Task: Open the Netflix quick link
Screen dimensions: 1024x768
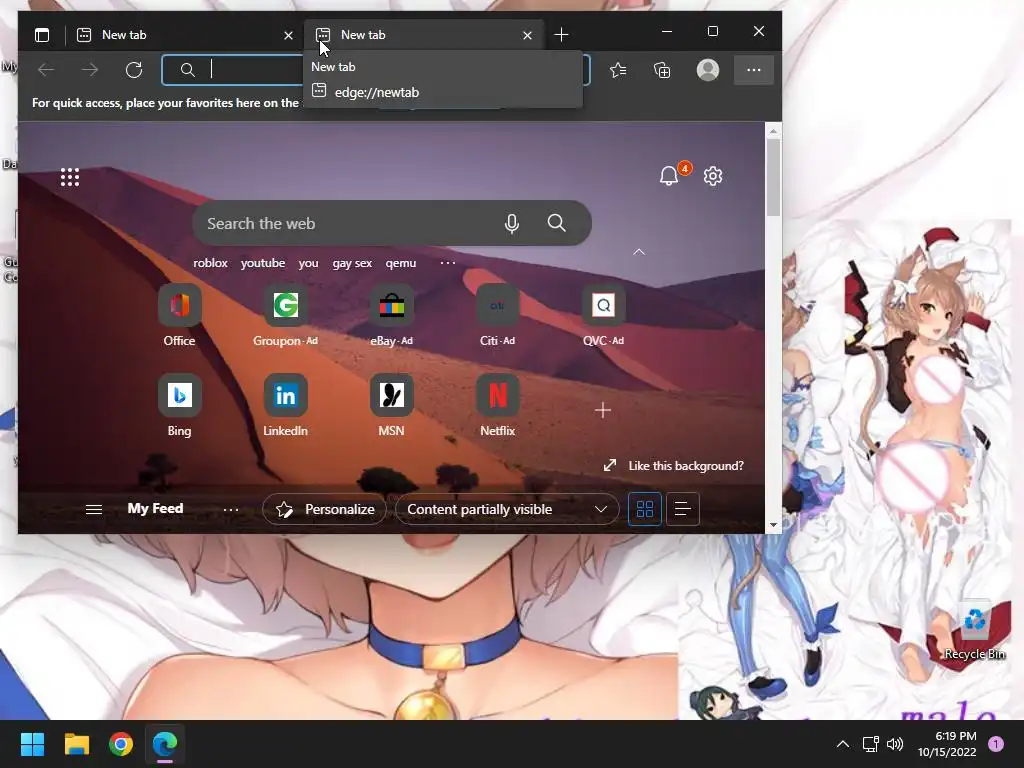Action: [497, 406]
